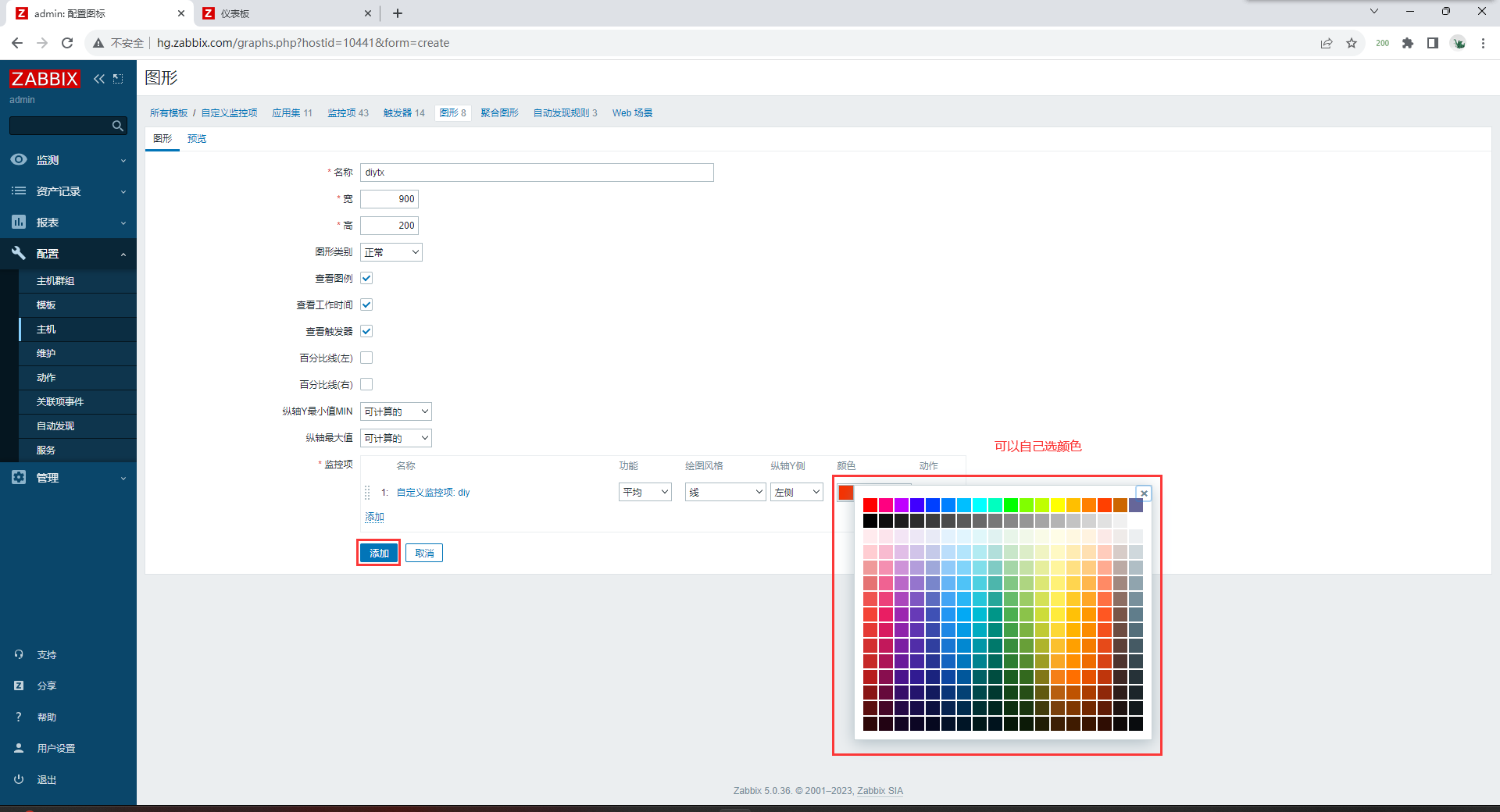Expand the 监测 sidebar menu
Viewport: 1500px width, 812px height.
pos(68,159)
